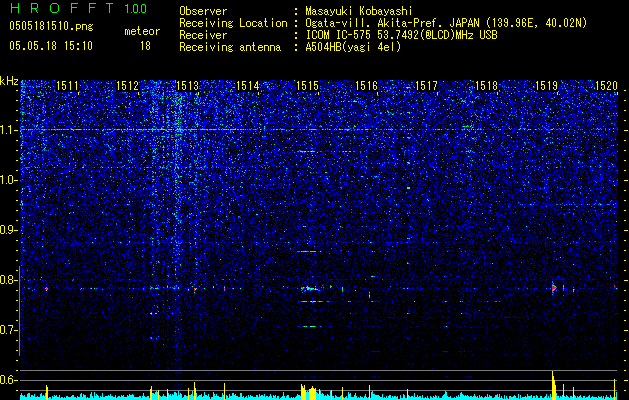Click the 0.8 frequency axis label

[x=8, y=280]
